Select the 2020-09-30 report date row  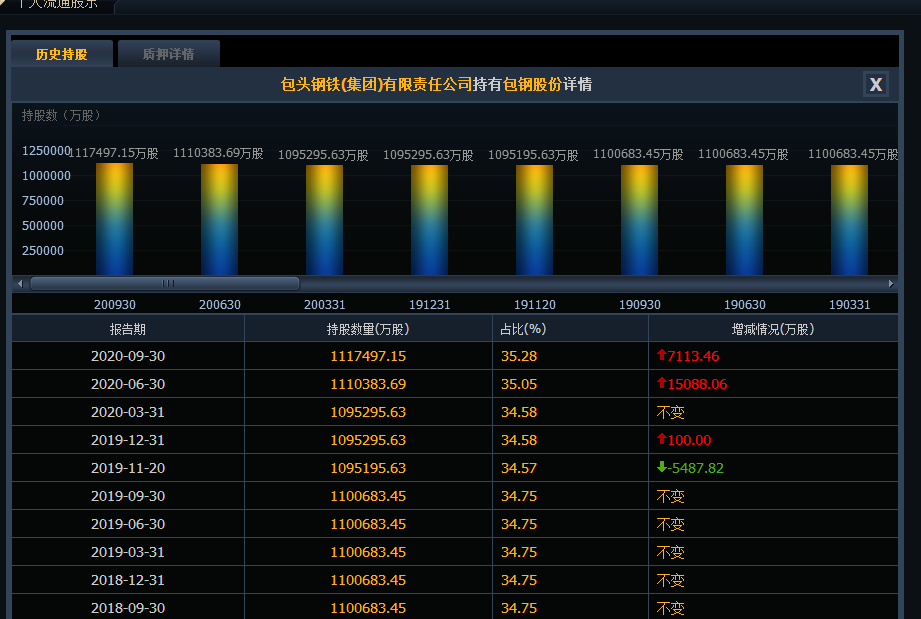click(455, 356)
